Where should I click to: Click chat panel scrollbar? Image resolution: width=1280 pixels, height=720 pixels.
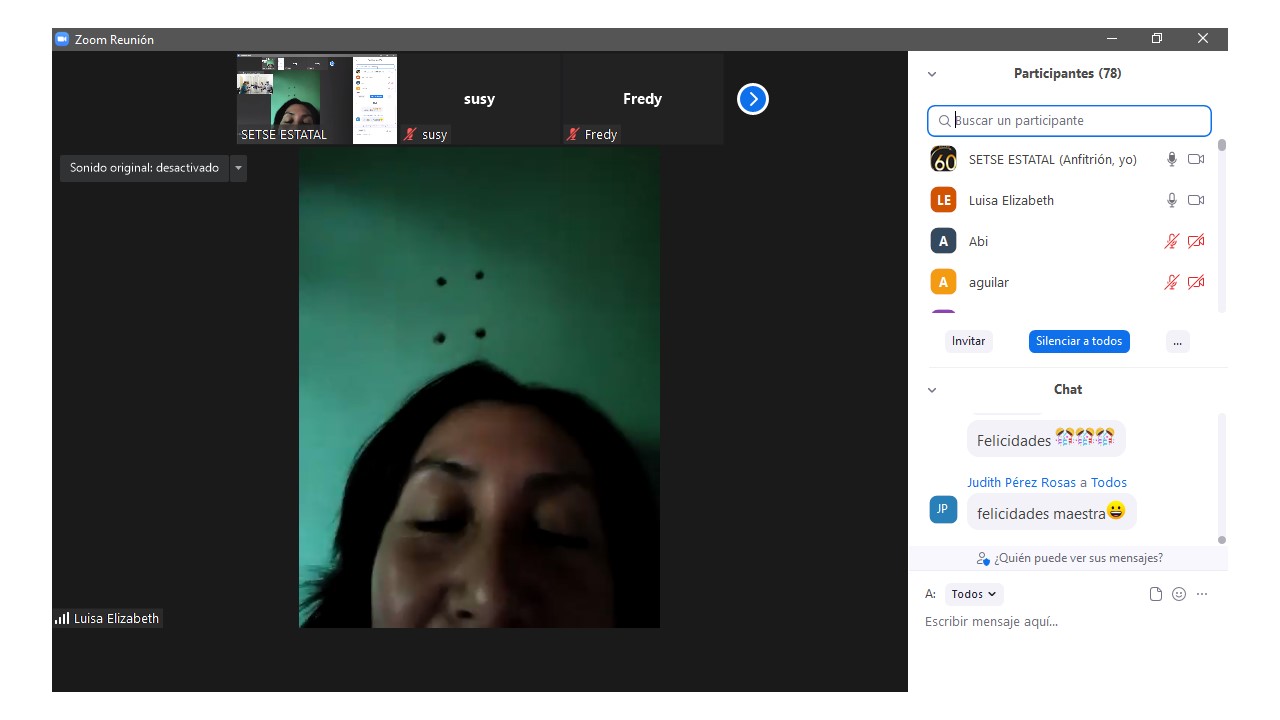point(1222,540)
